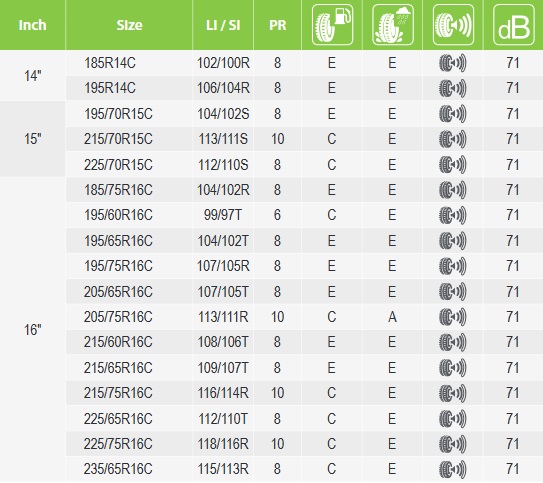Click the 118/116R load index cell
Screen dimensions: 543x483
pyautogui.click(x=223, y=444)
